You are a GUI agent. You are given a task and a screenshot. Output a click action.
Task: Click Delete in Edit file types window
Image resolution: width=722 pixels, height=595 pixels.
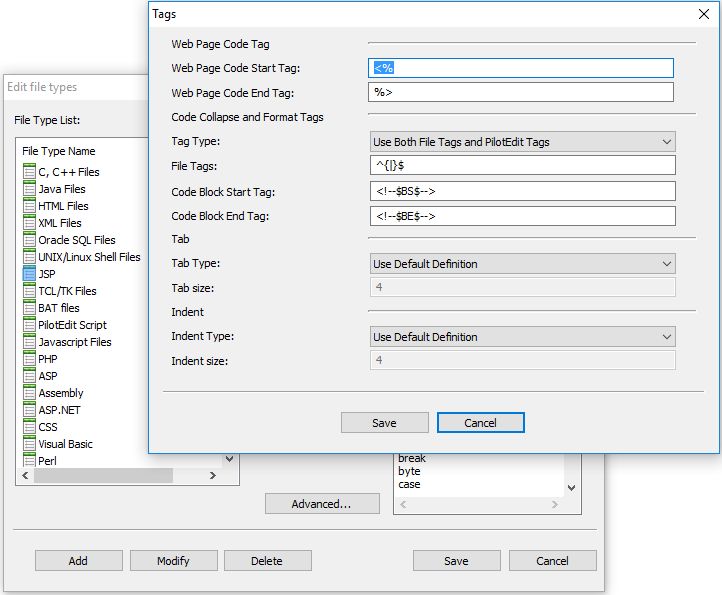tap(268, 561)
